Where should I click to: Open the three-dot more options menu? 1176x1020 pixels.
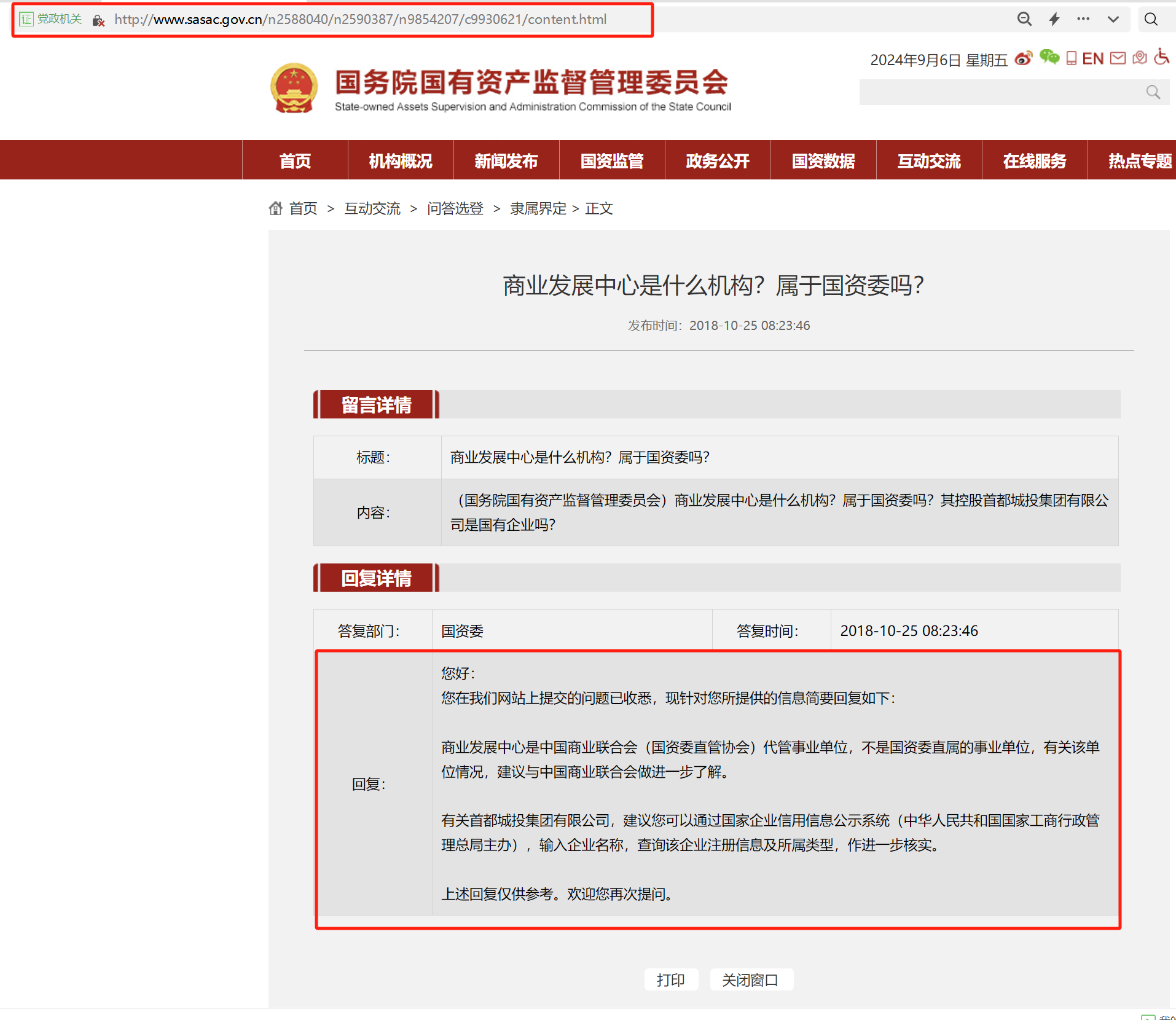pos(1083,19)
